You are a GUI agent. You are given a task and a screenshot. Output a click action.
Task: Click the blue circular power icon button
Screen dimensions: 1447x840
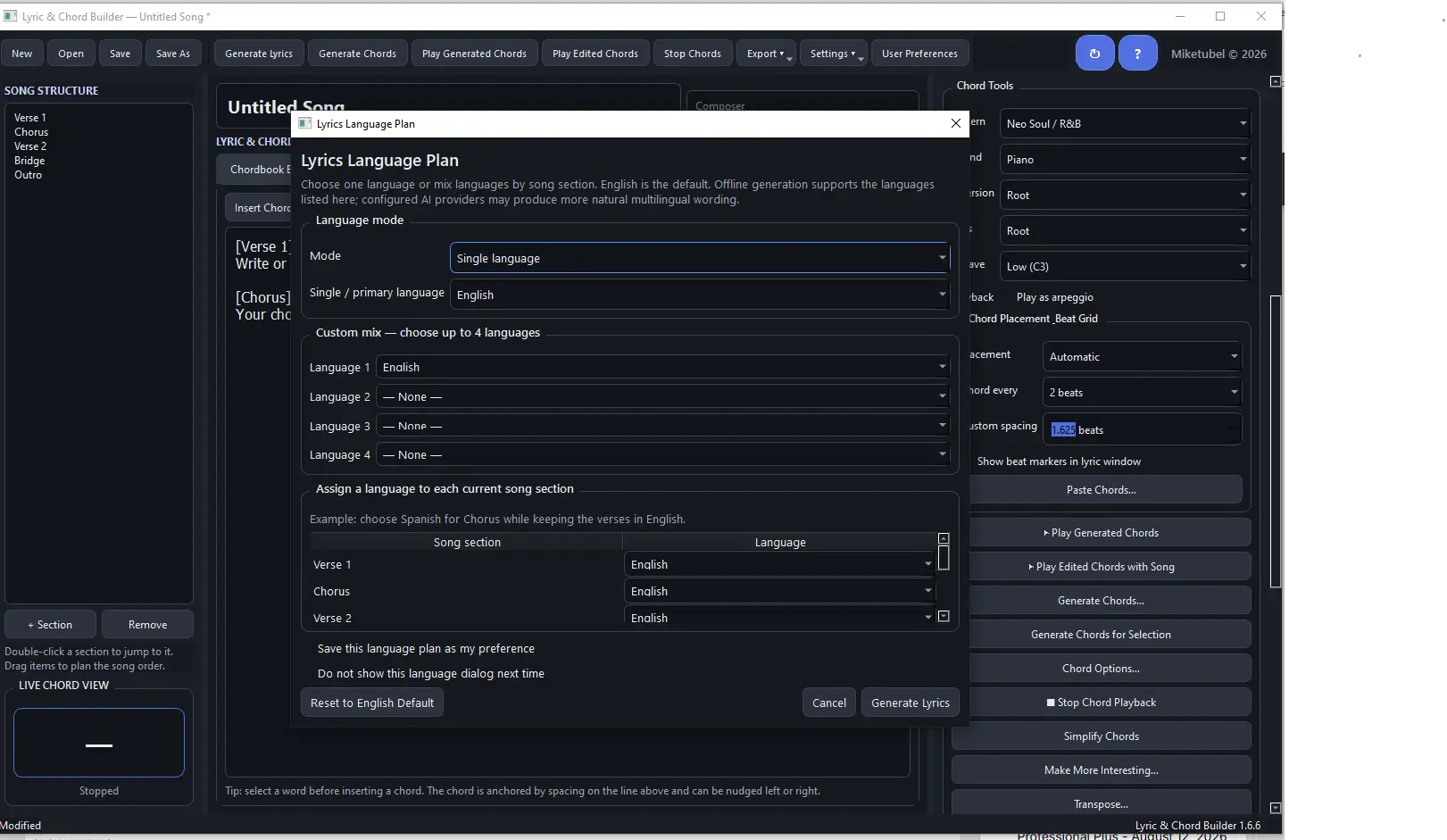(x=1094, y=54)
